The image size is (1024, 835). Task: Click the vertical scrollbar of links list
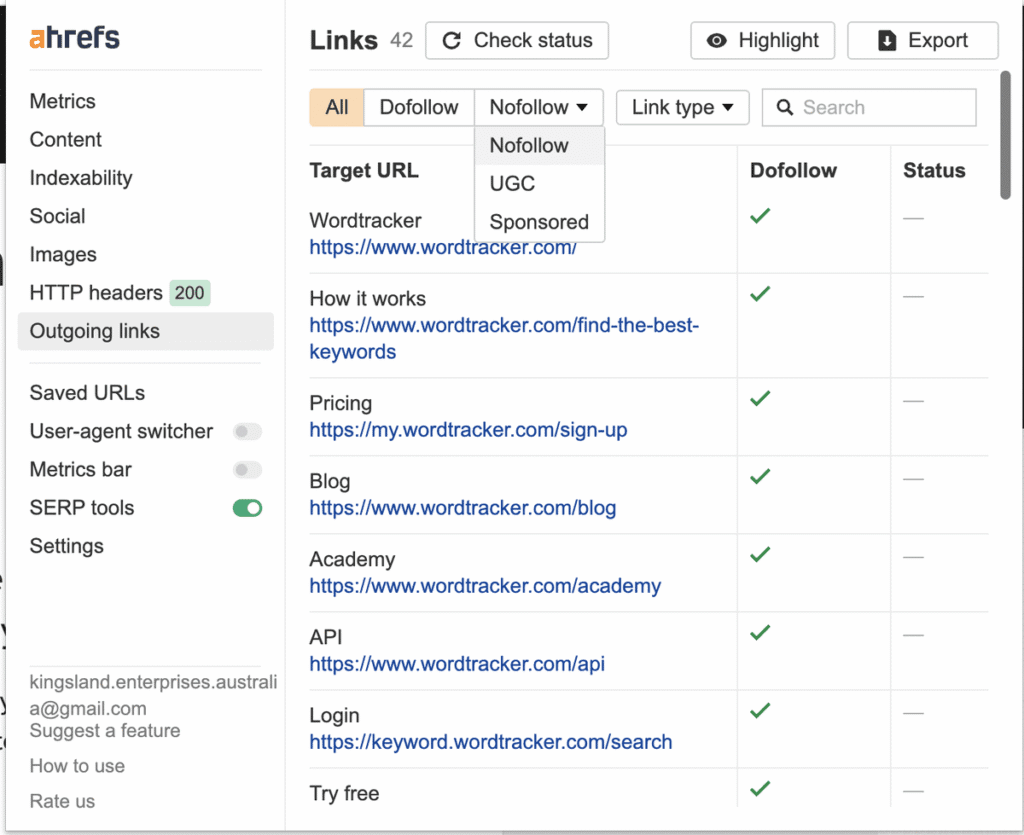[1005, 135]
